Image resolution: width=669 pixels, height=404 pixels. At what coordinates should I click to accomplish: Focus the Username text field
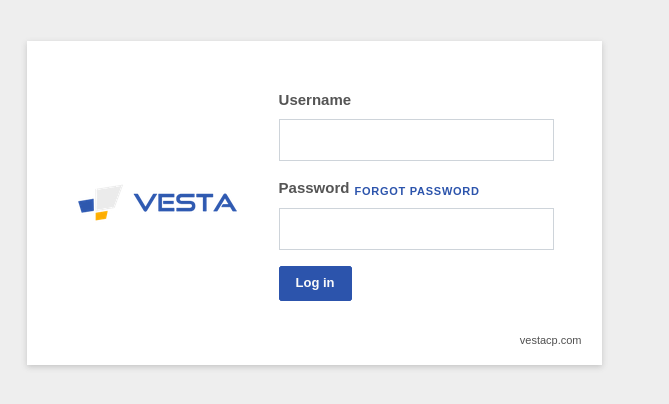(416, 140)
